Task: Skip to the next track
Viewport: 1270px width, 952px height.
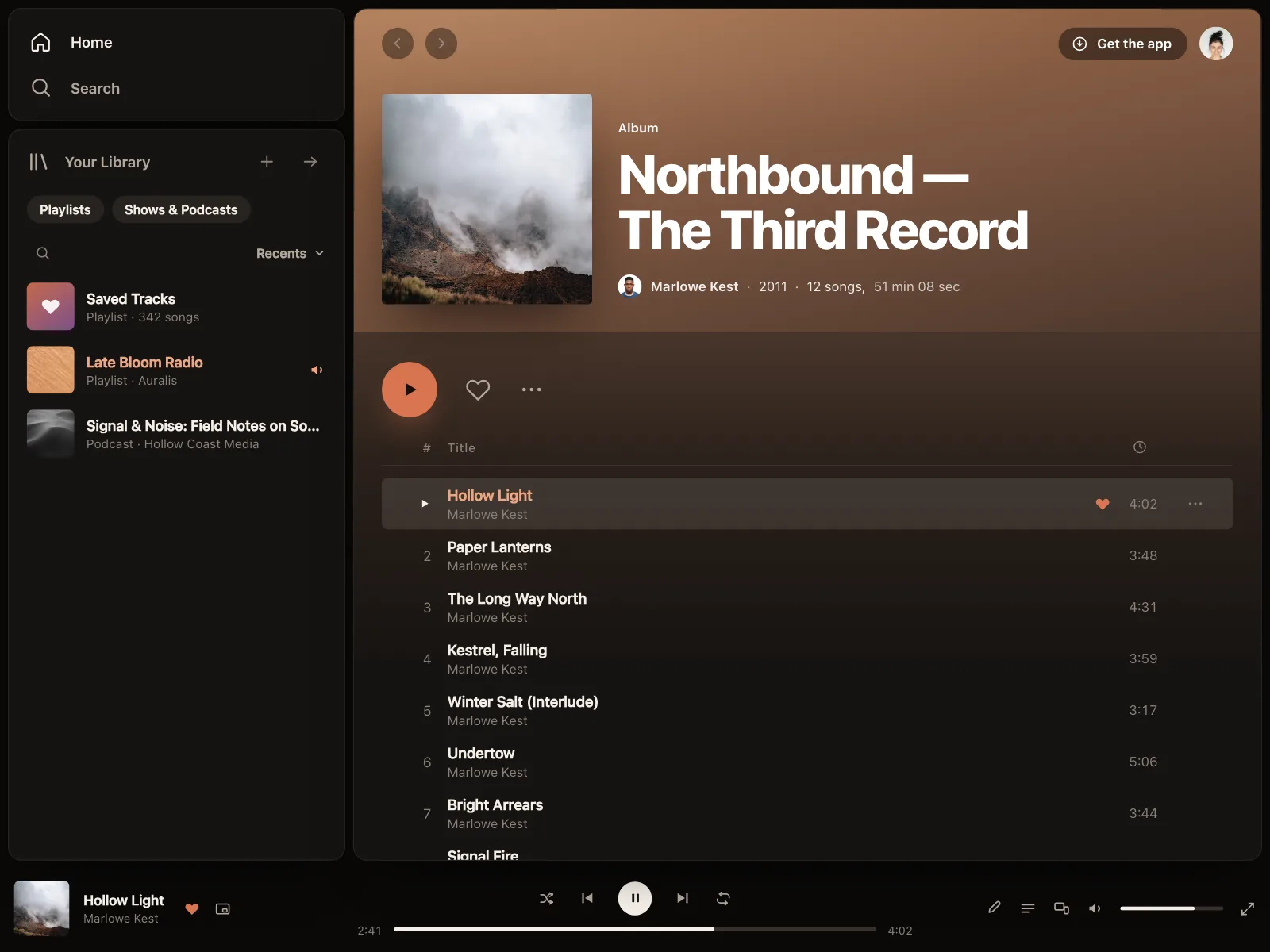Action: [x=683, y=898]
